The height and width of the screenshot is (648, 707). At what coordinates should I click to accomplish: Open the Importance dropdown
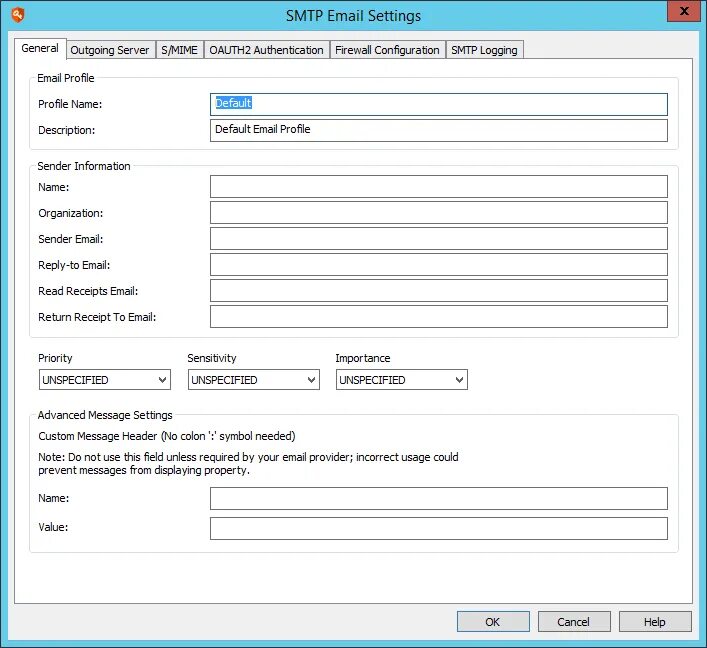402,380
